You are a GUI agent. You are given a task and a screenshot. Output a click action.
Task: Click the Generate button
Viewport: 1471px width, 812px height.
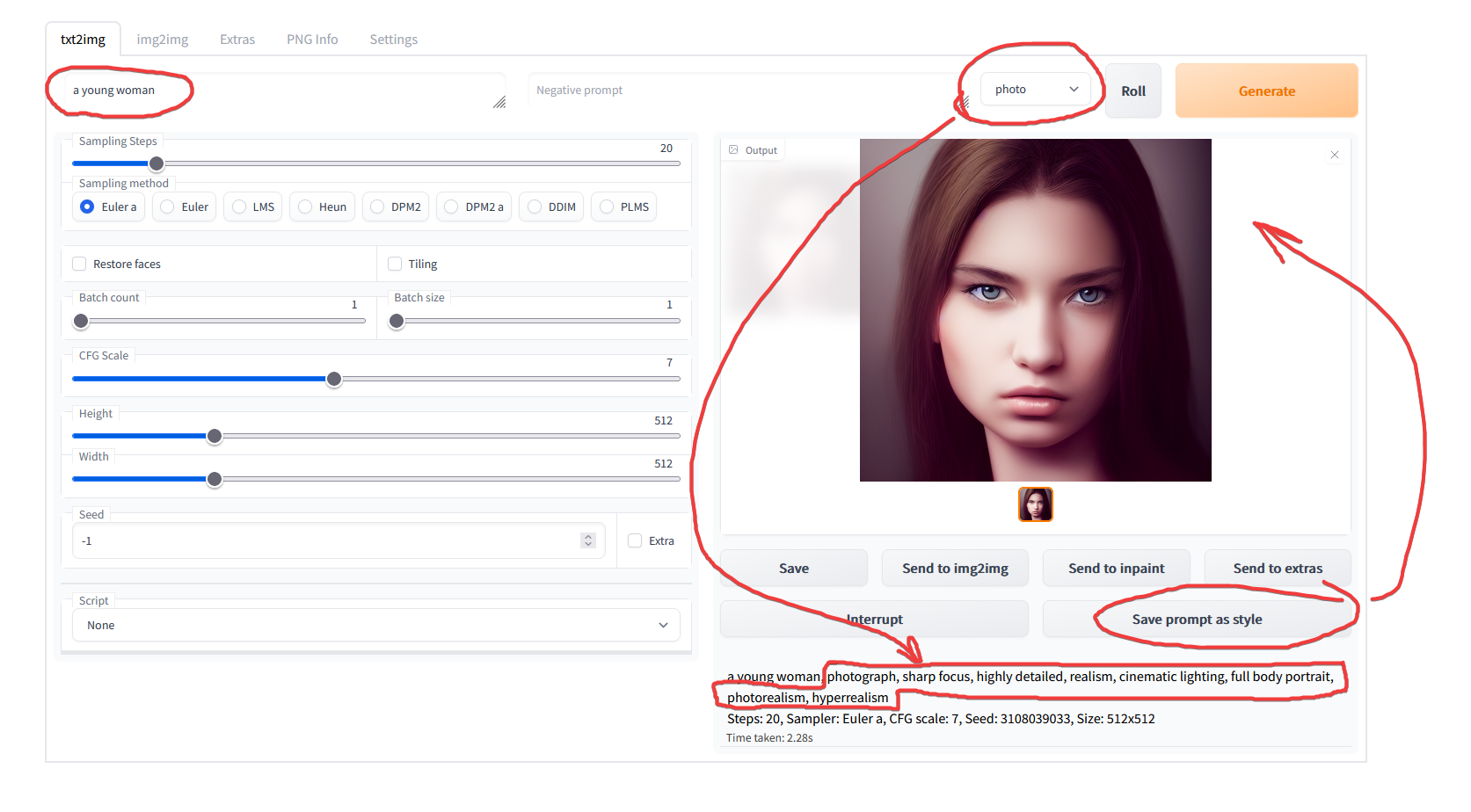[1266, 91]
